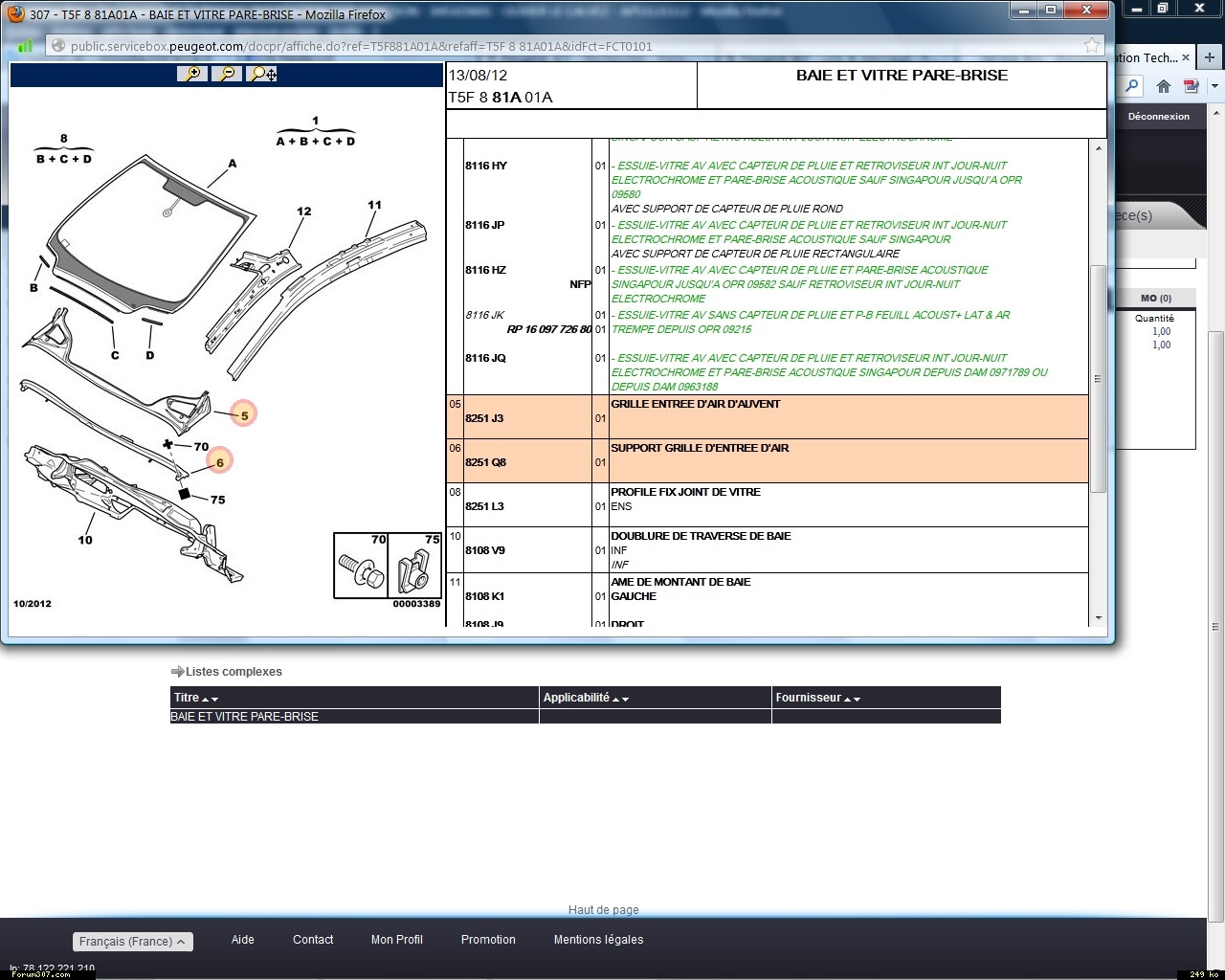Expand the toolbar overflow dropdown arrow
This screenshot has height=980, width=1225.
pos(1214,86)
